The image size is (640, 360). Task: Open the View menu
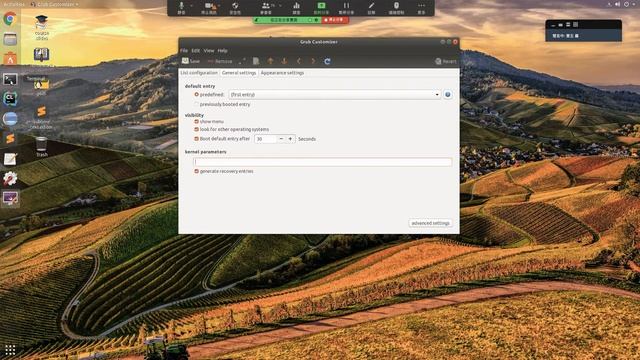(x=209, y=51)
